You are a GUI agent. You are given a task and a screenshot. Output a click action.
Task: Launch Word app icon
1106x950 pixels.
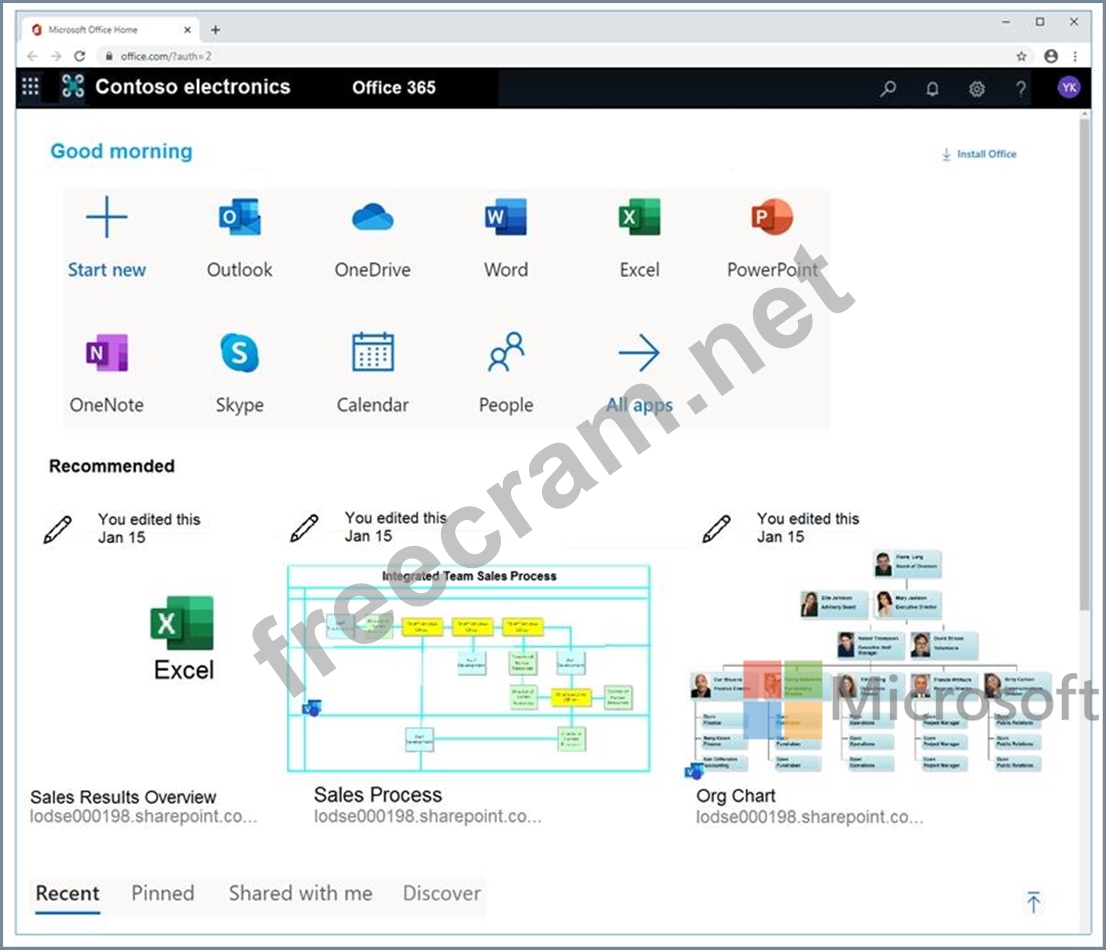click(506, 217)
